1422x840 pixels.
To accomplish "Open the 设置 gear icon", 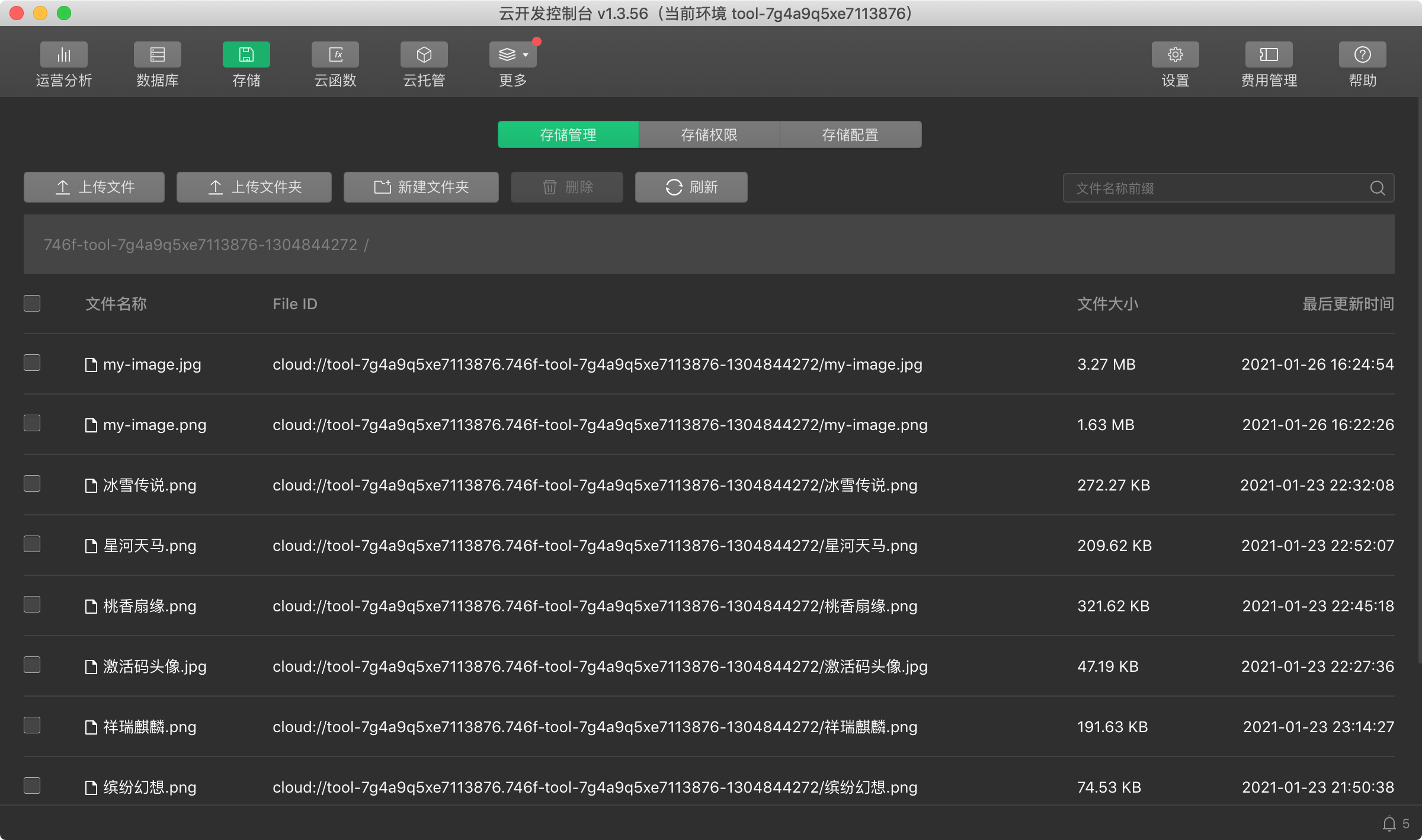I will (1175, 55).
